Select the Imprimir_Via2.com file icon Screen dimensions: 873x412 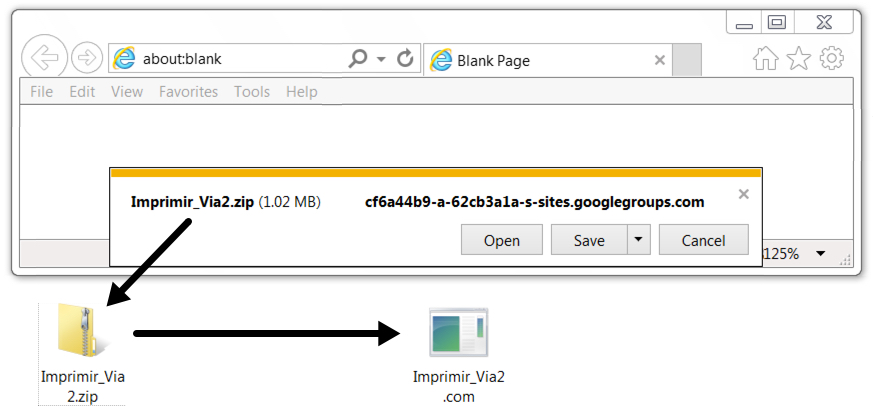point(458,332)
